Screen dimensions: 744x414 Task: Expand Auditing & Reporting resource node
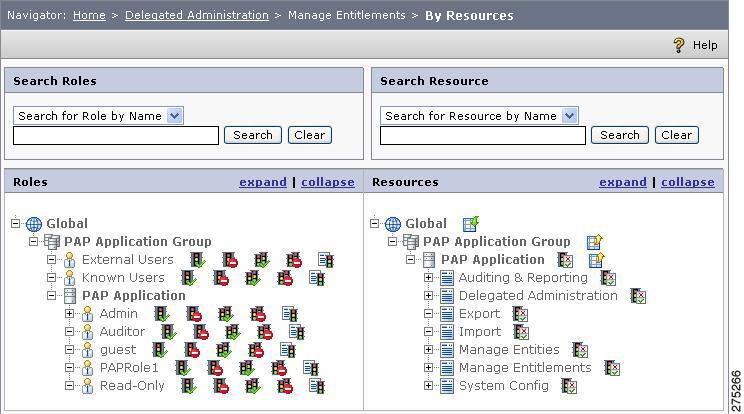click(x=429, y=277)
